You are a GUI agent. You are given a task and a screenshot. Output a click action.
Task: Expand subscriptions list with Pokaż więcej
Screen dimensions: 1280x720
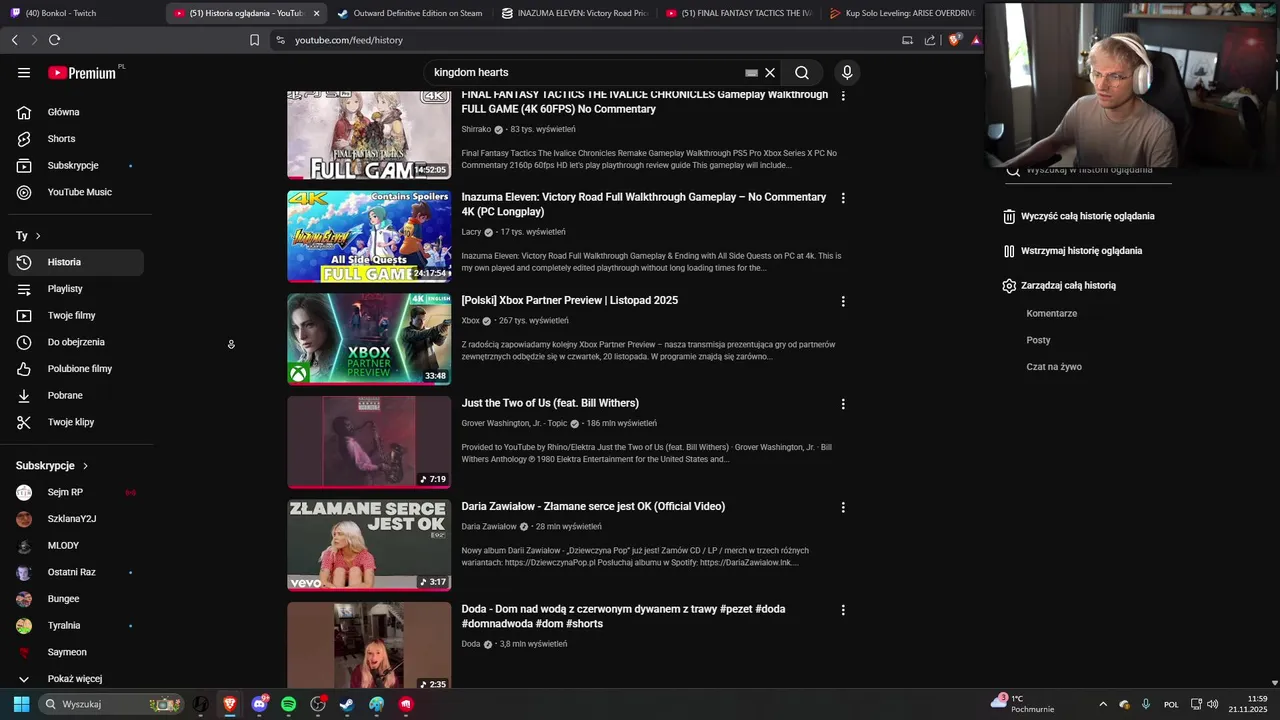pyautogui.click(x=76, y=679)
